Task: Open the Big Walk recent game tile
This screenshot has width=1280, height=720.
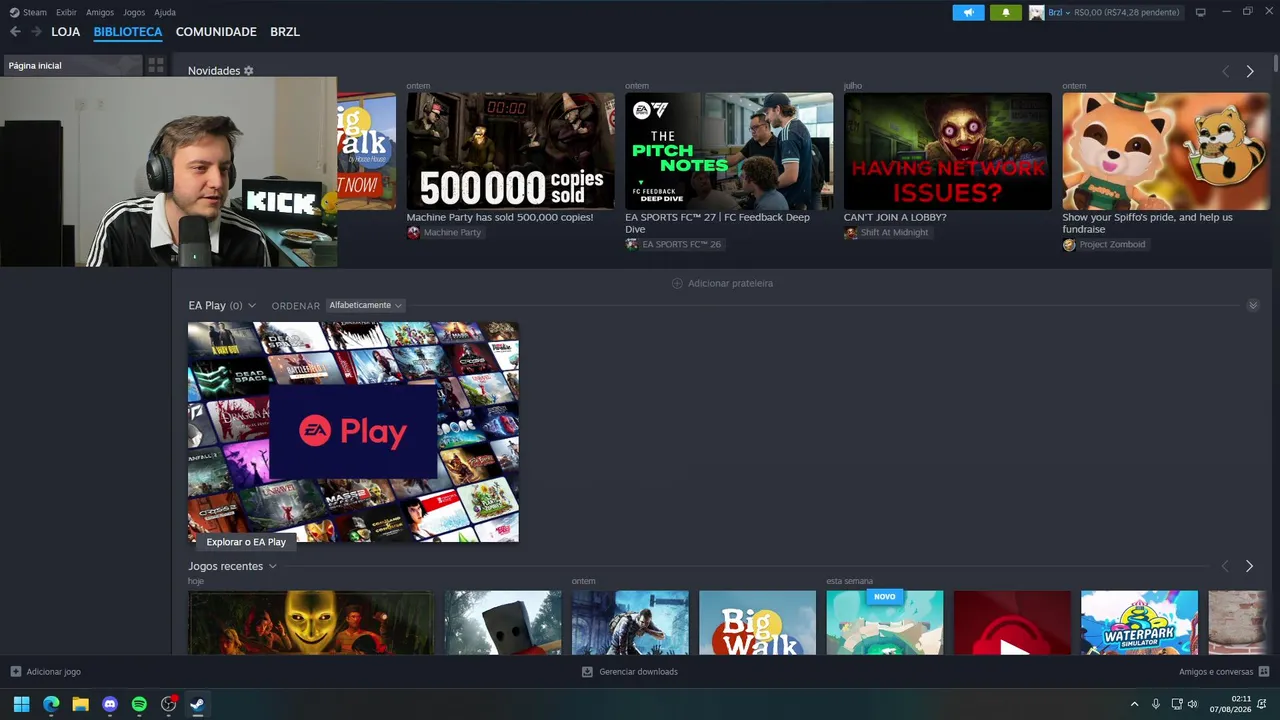Action: [757, 622]
